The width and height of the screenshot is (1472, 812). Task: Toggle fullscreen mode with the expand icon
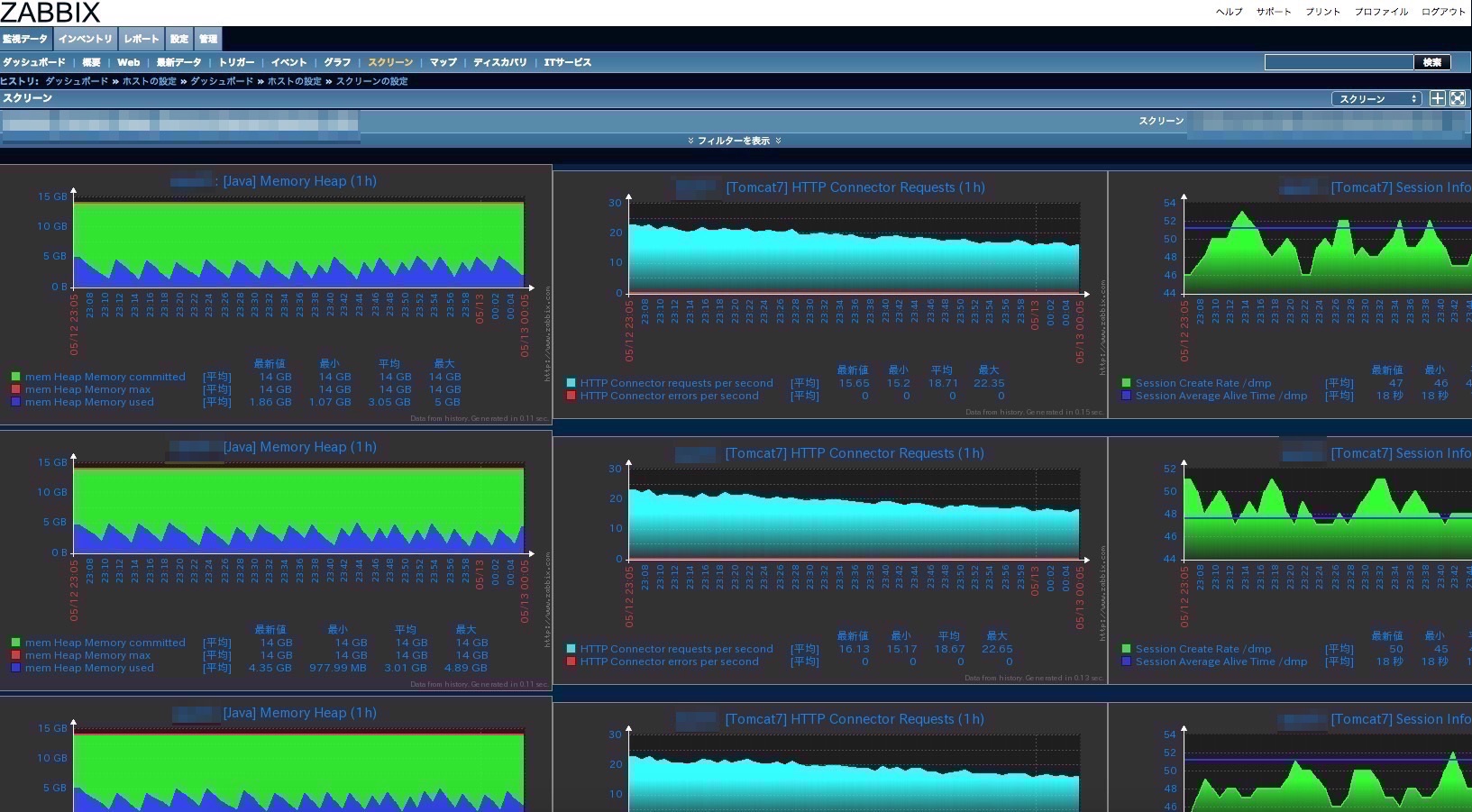(x=1458, y=99)
